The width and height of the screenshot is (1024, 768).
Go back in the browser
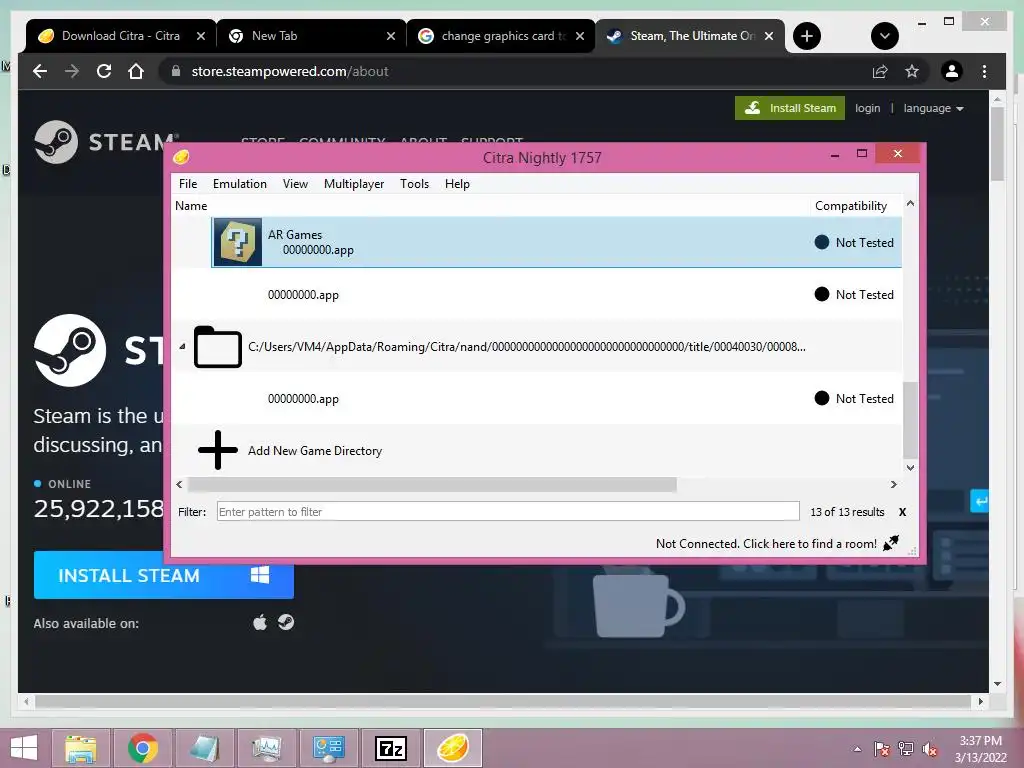40,71
